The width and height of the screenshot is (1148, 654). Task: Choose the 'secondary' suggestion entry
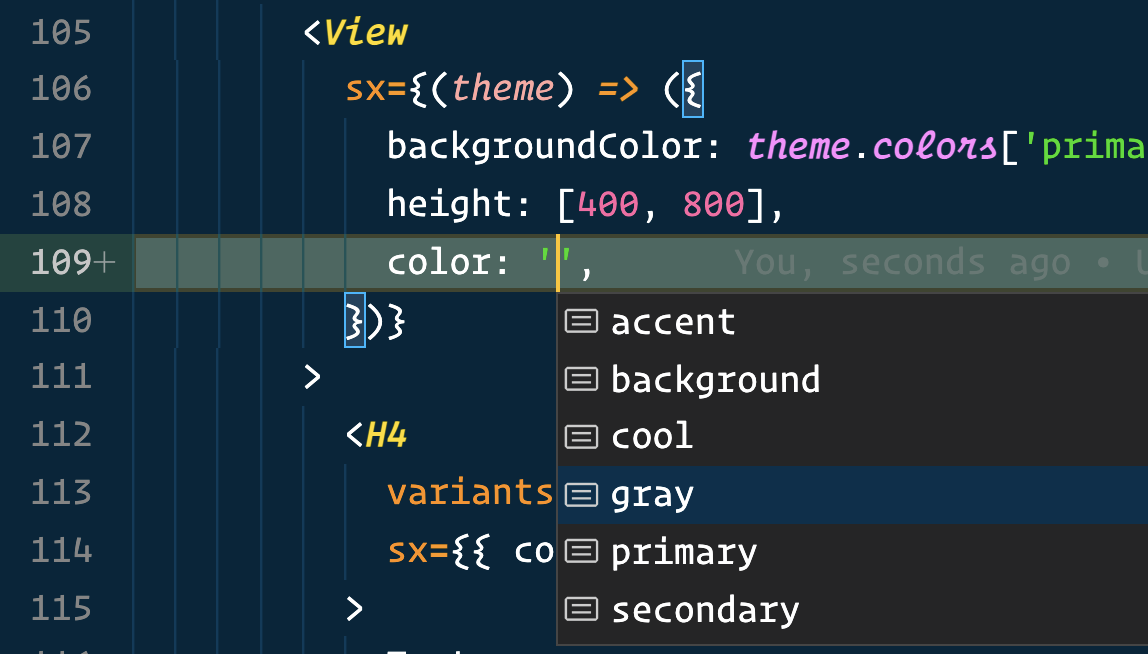(853, 610)
